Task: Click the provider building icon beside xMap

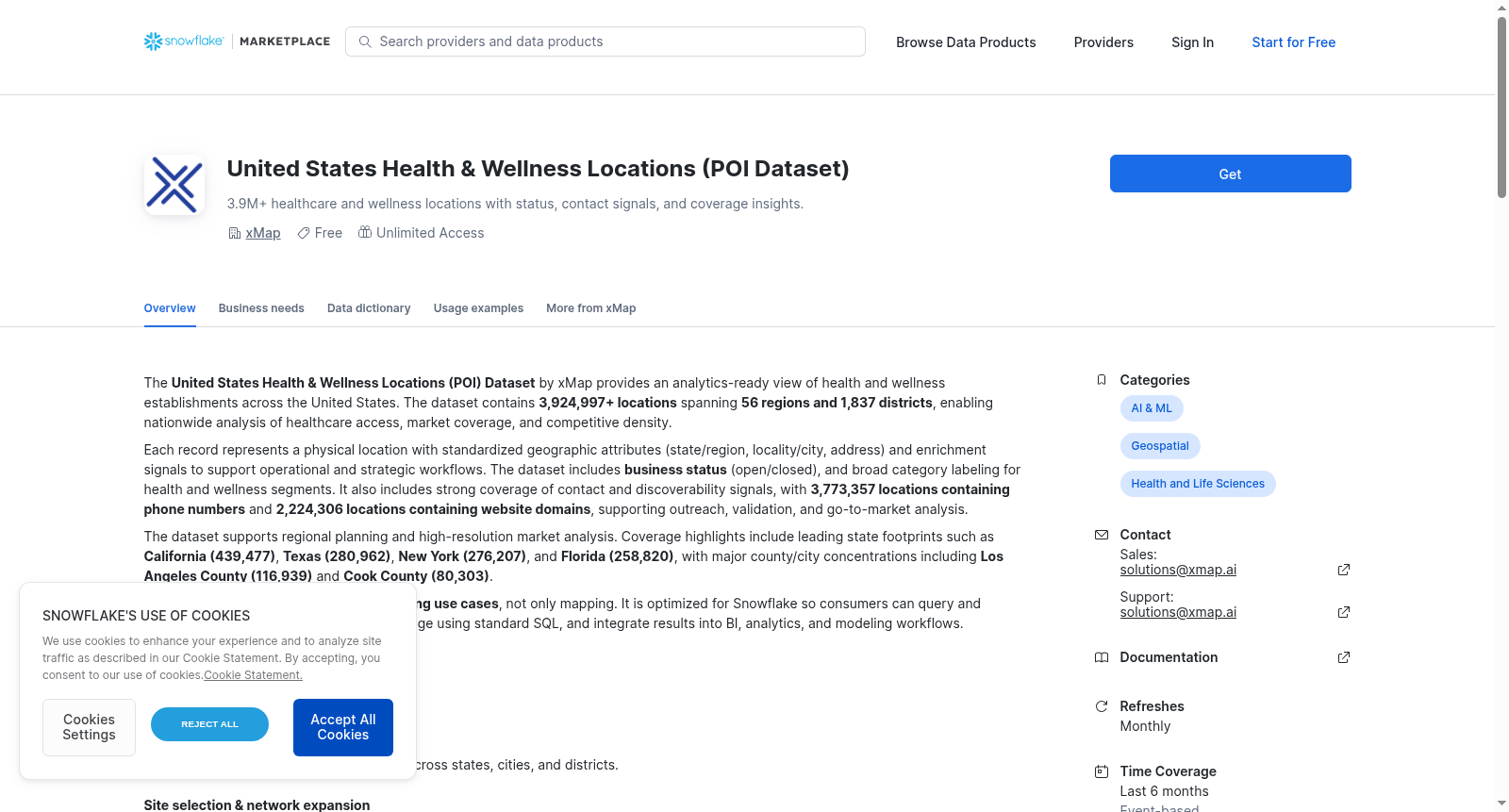Action: pos(235,233)
